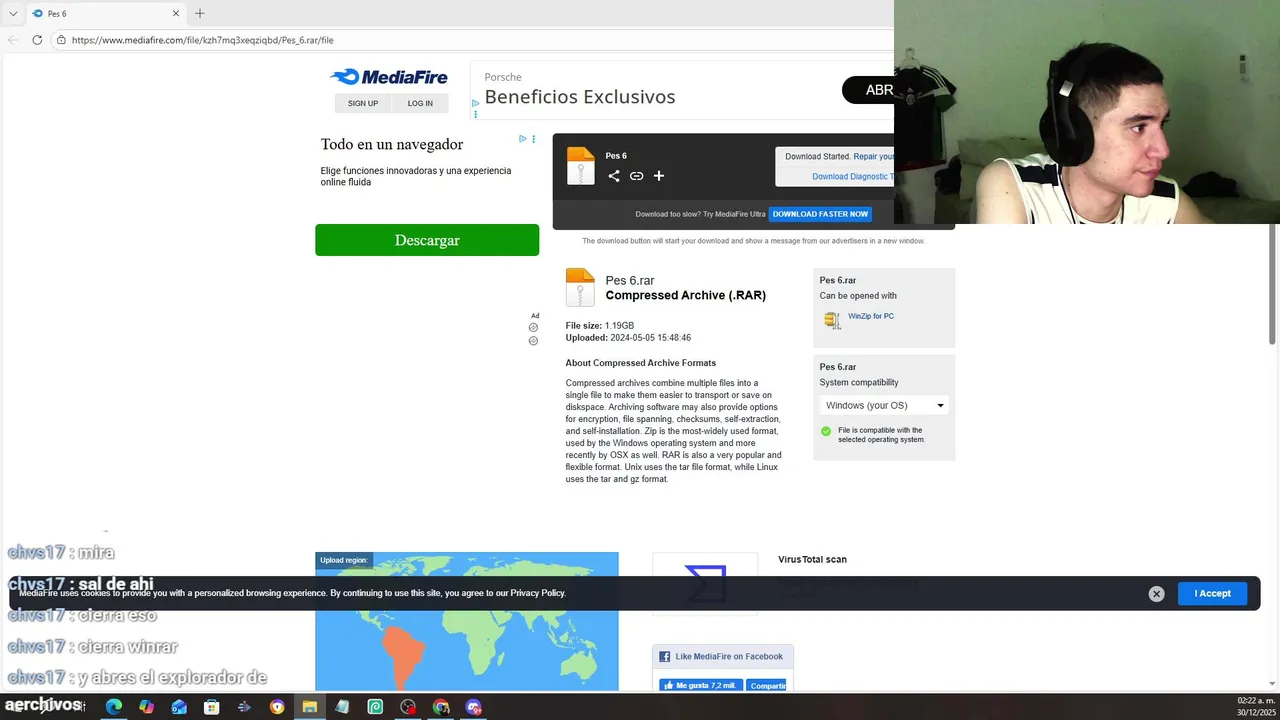The height and width of the screenshot is (720, 1280).
Task: Open the Windows (your OS) dropdown
Action: point(884,405)
